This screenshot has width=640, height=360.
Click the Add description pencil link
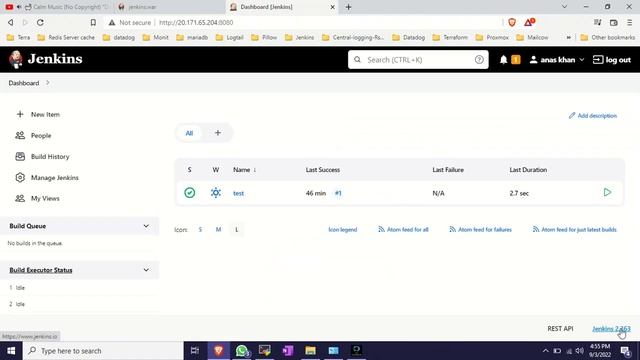click(x=593, y=116)
